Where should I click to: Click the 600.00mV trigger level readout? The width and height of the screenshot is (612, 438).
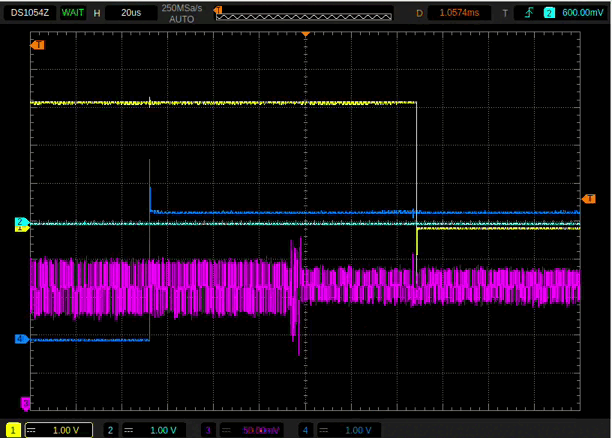pyautogui.click(x=581, y=13)
